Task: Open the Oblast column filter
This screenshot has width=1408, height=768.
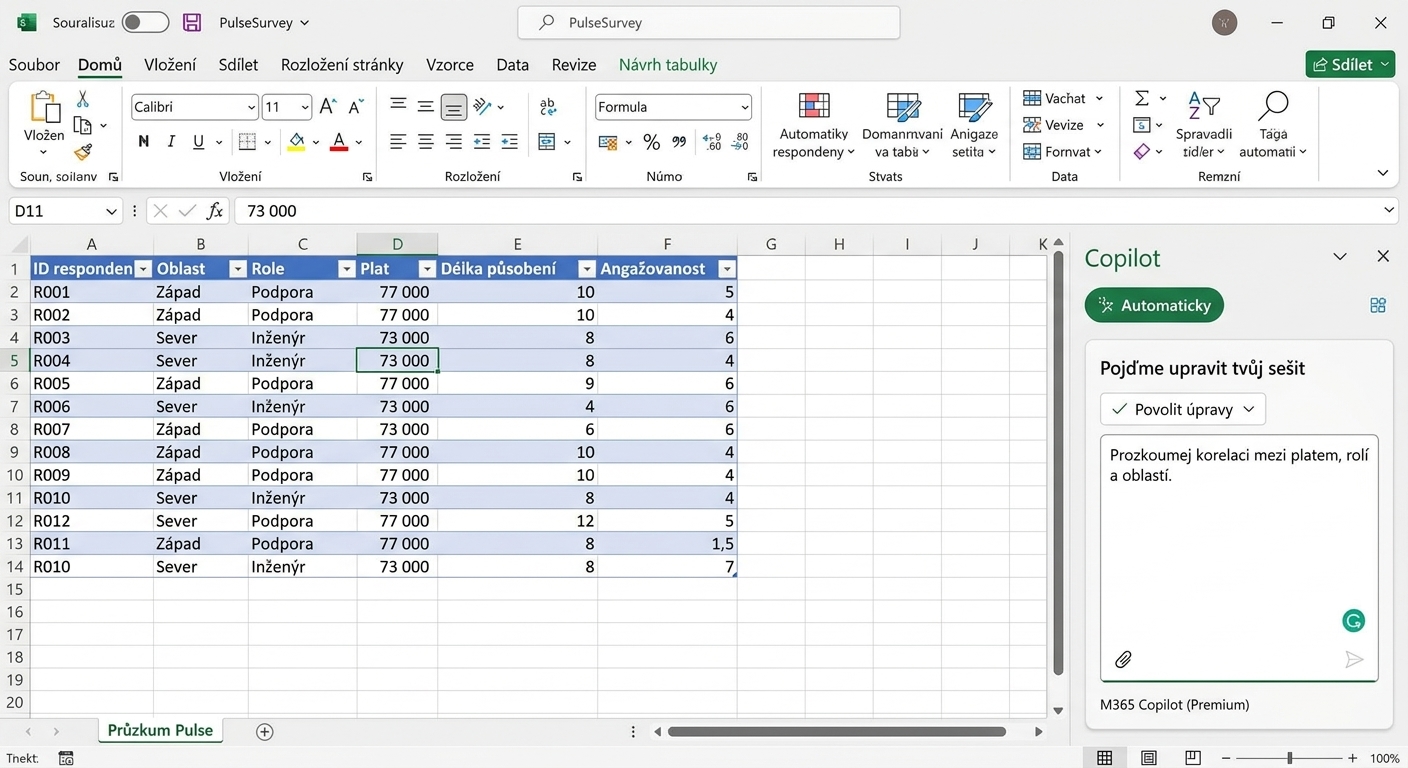Action: [x=238, y=269]
